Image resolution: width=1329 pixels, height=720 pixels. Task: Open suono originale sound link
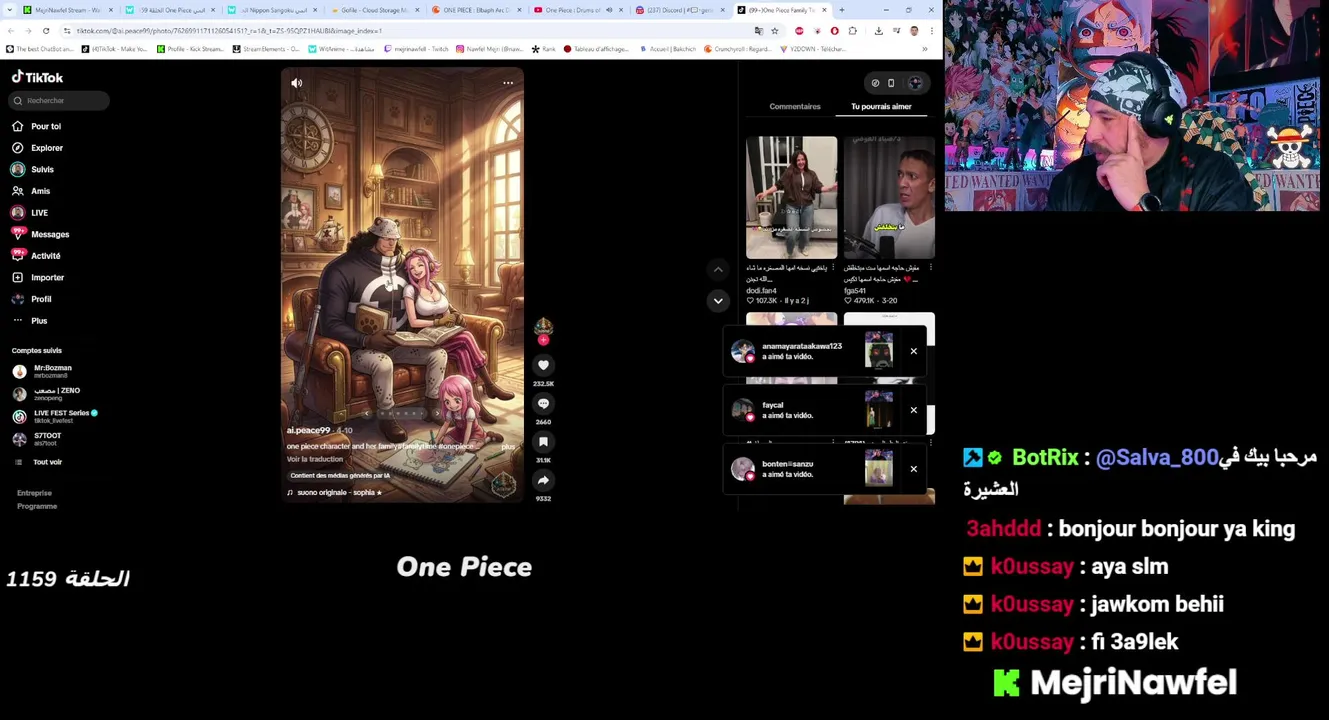pyautogui.click(x=335, y=492)
